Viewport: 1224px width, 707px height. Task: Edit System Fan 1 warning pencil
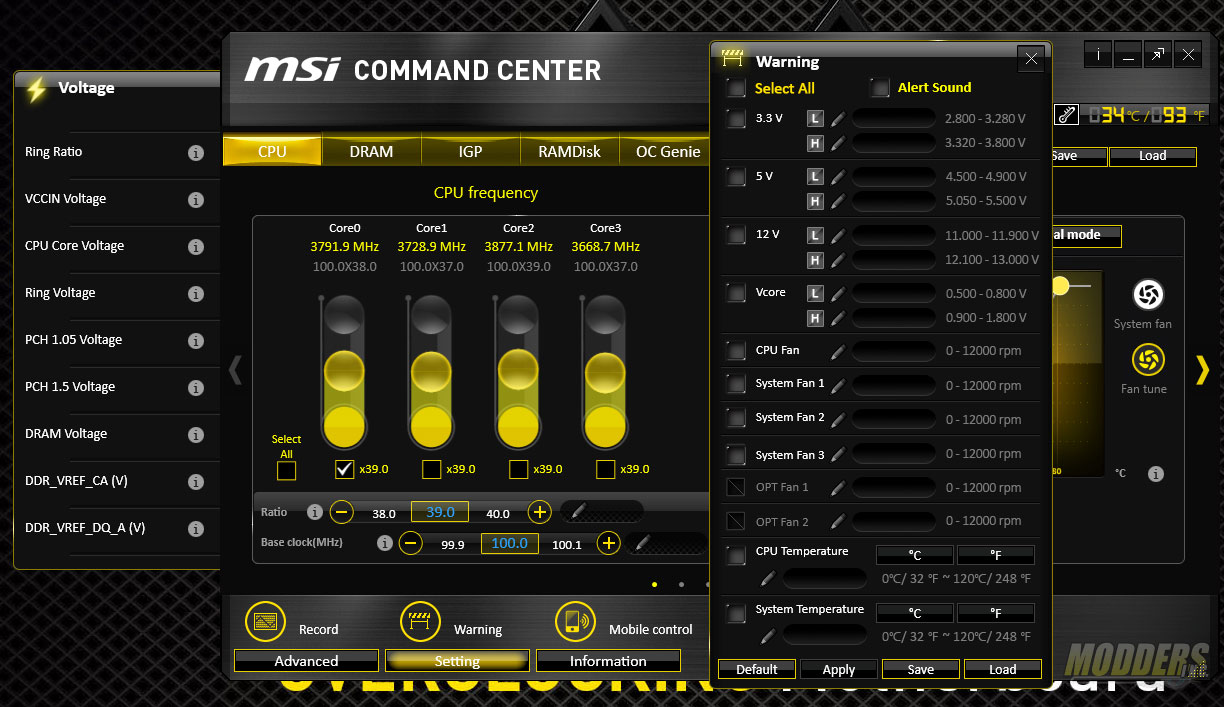[x=837, y=385]
